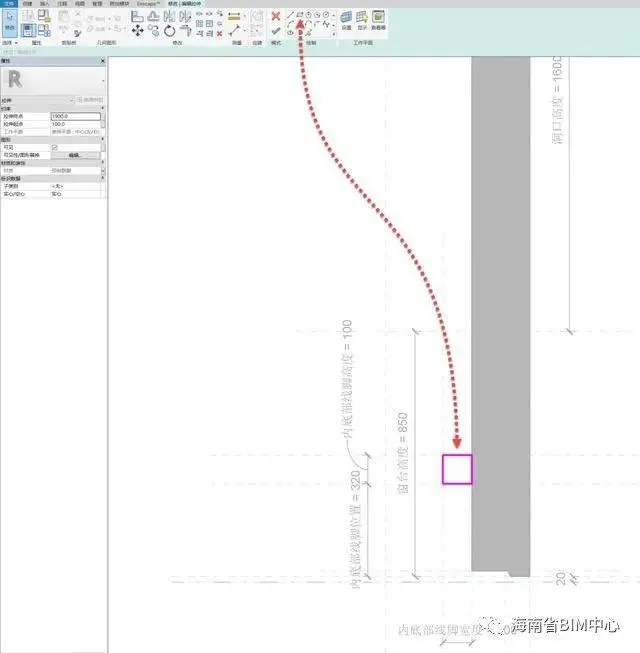Activate the Copy tool
Screen dimensions: 640x653
pos(154,31)
